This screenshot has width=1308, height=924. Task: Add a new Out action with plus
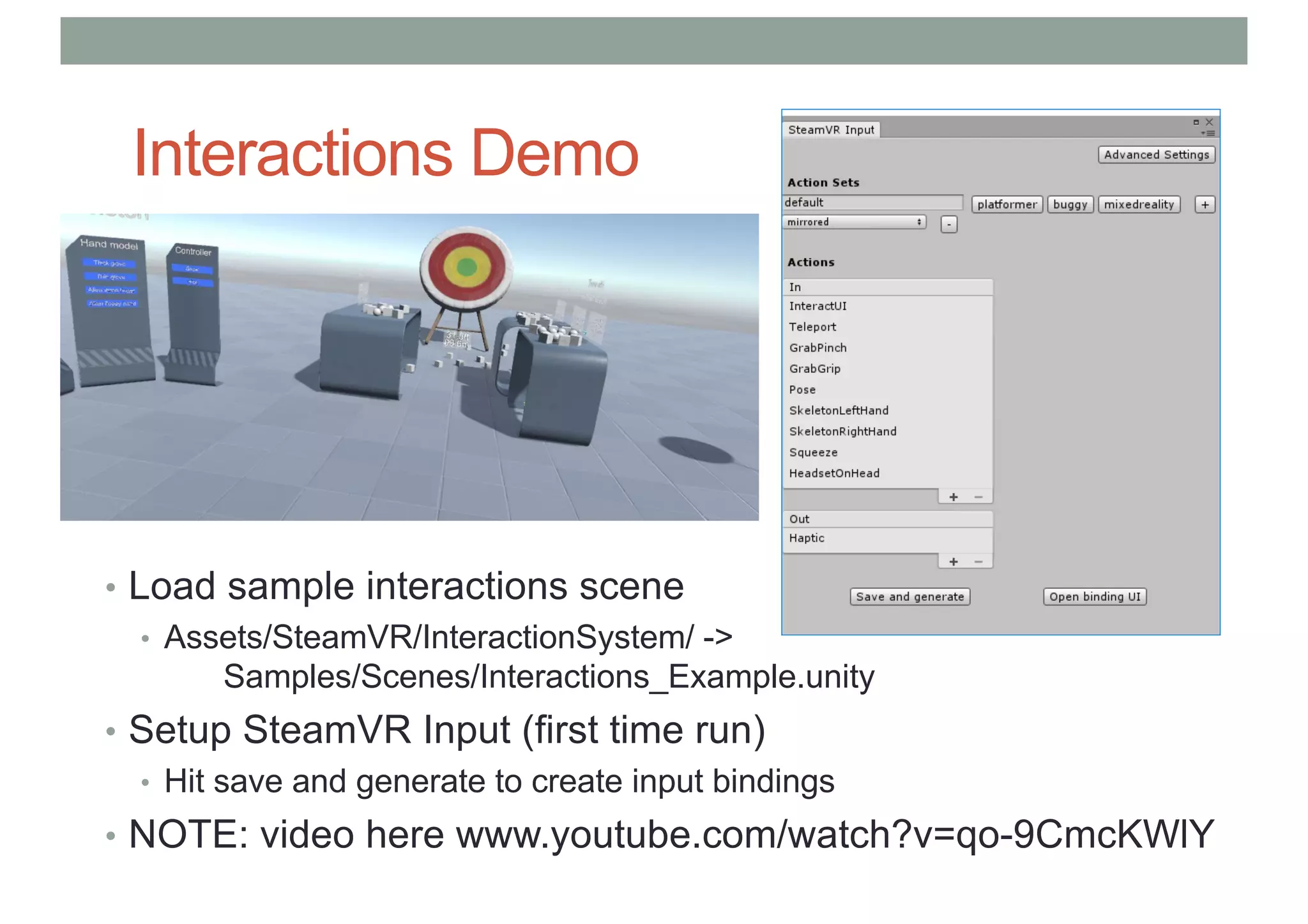click(x=953, y=562)
